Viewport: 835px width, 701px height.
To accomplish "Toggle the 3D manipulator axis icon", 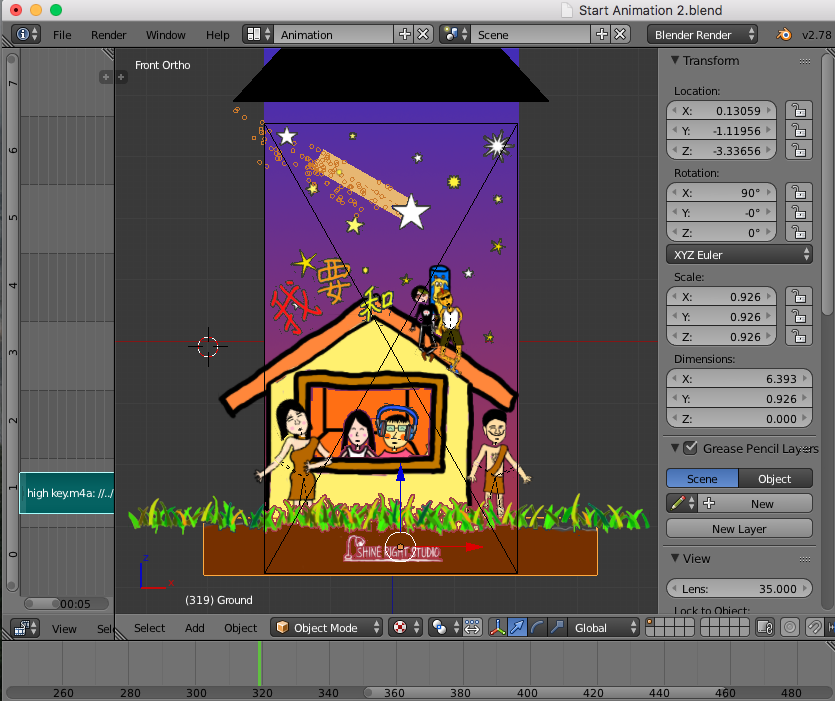I will coord(497,627).
